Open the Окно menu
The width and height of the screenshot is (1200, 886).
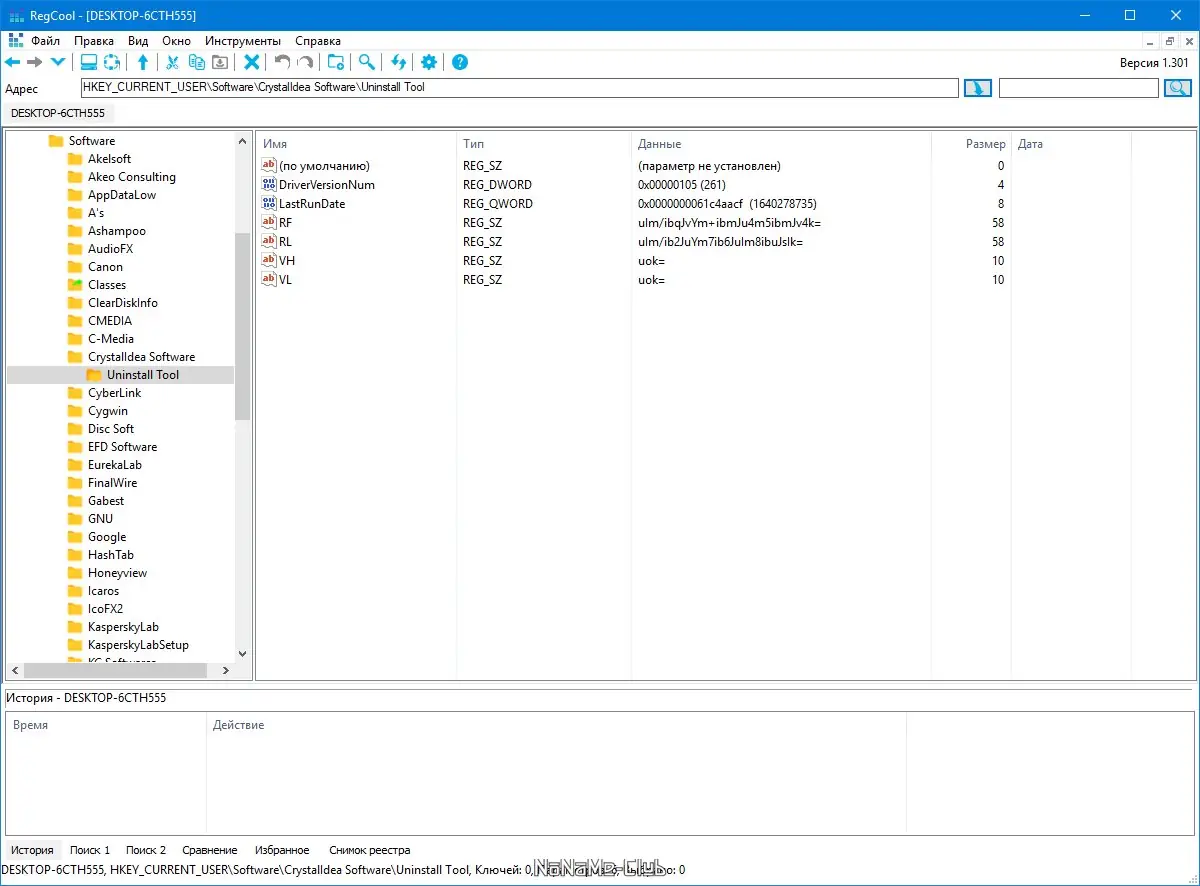177,41
